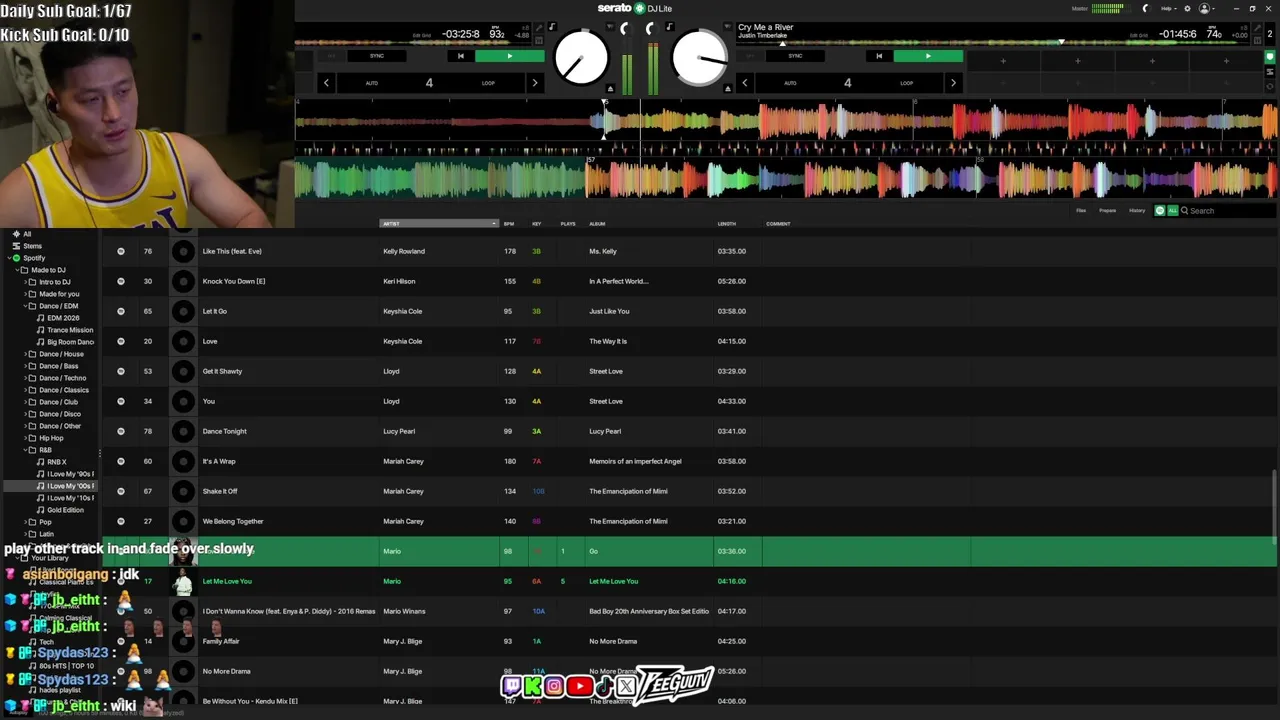Toggle LOOP on the left deck
Viewport: 1280px width, 720px height.
[488, 83]
